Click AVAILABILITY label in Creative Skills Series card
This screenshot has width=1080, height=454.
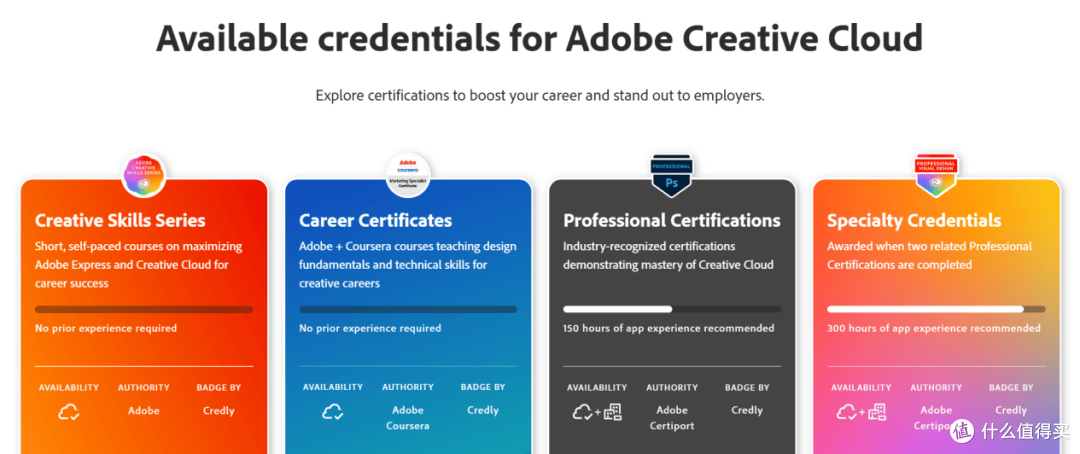[x=69, y=388]
